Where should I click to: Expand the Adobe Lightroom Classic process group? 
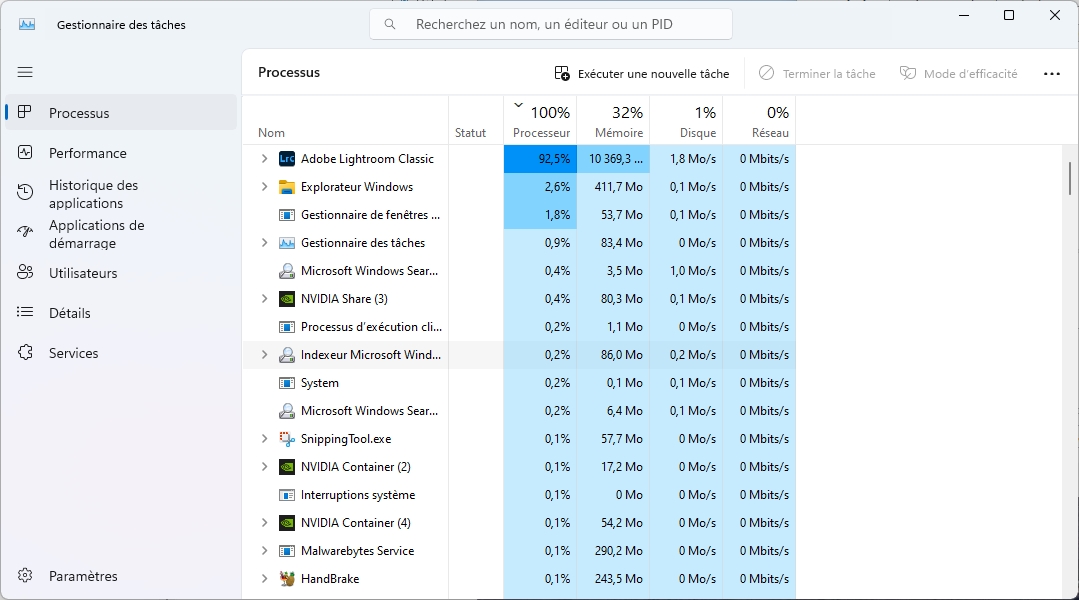264,159
